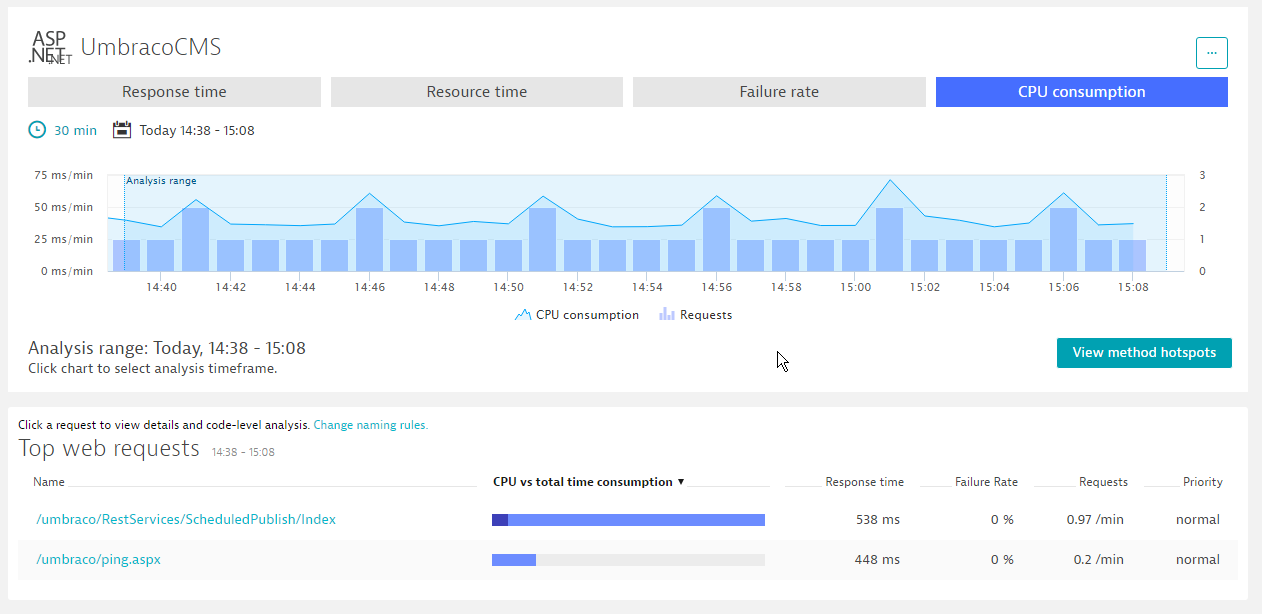Click the Analysis range label in chart
The height and width of the screenshot is (614, 1262).
[161, 181]
